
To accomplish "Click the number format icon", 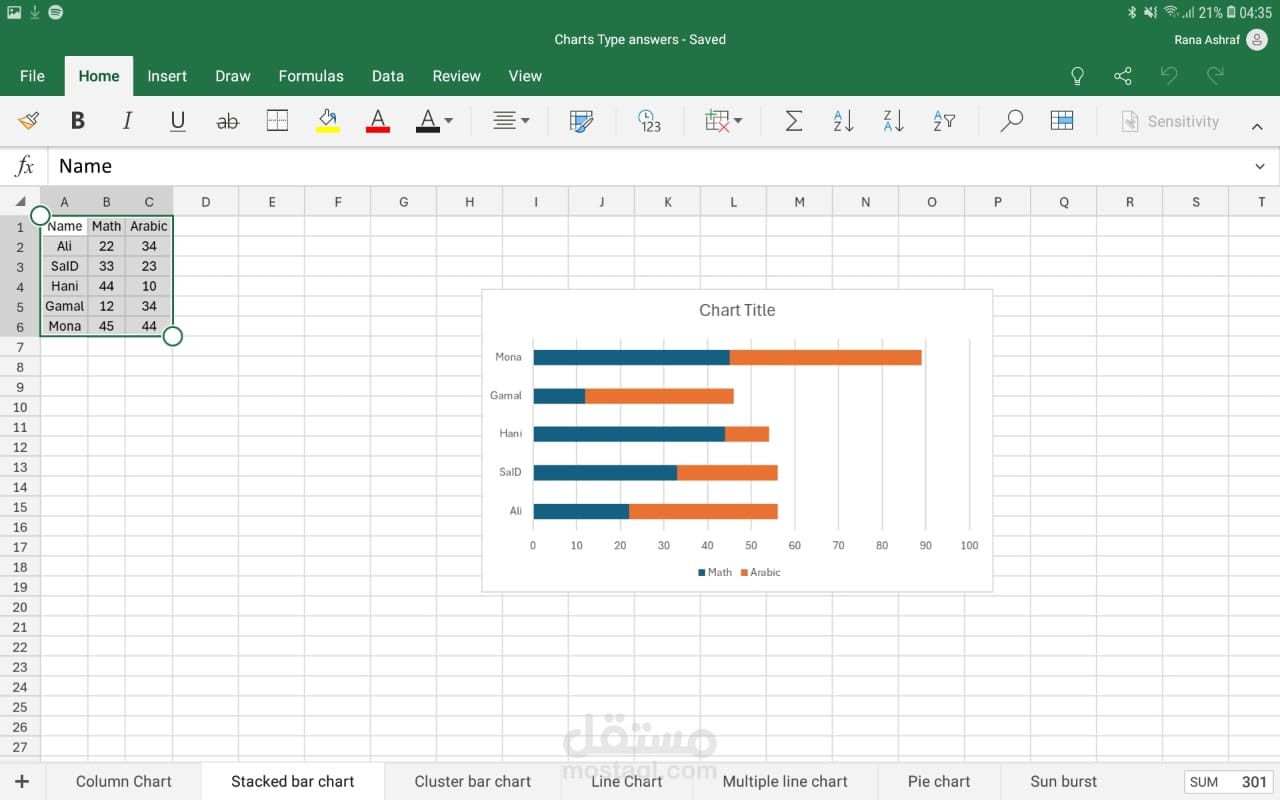I will (649, 122).
